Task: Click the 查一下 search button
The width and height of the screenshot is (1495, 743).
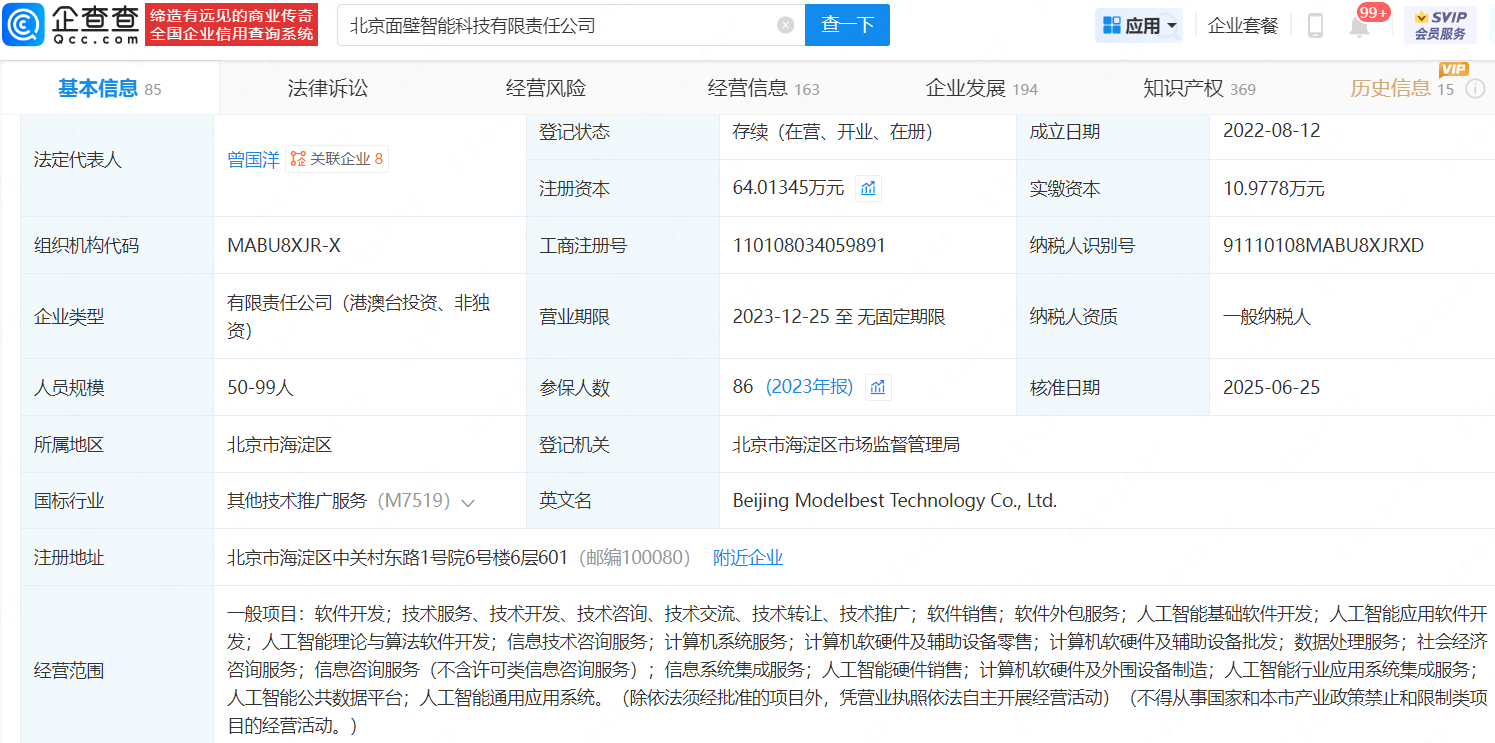Action: (847, 25)
